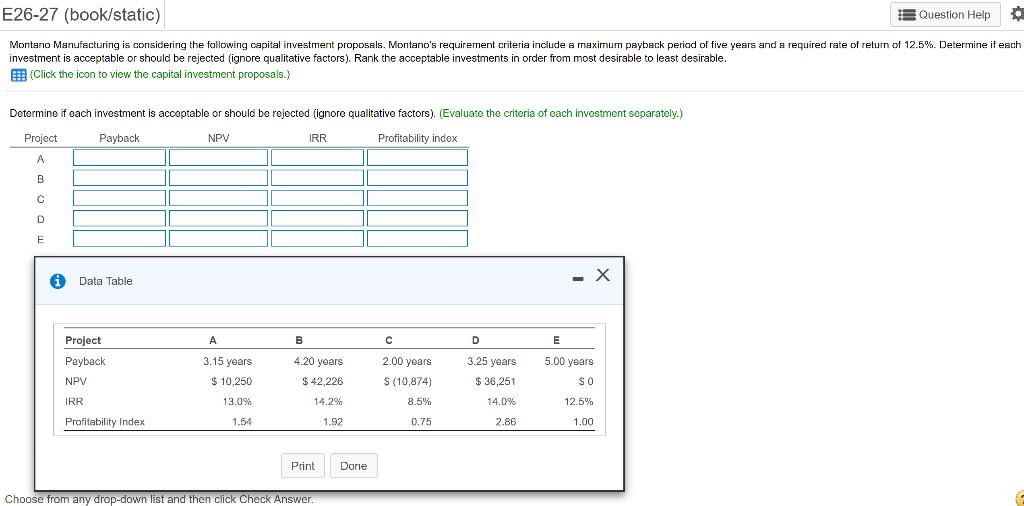
Task: Click IRR value 13.0%
Action: [238, 402]
